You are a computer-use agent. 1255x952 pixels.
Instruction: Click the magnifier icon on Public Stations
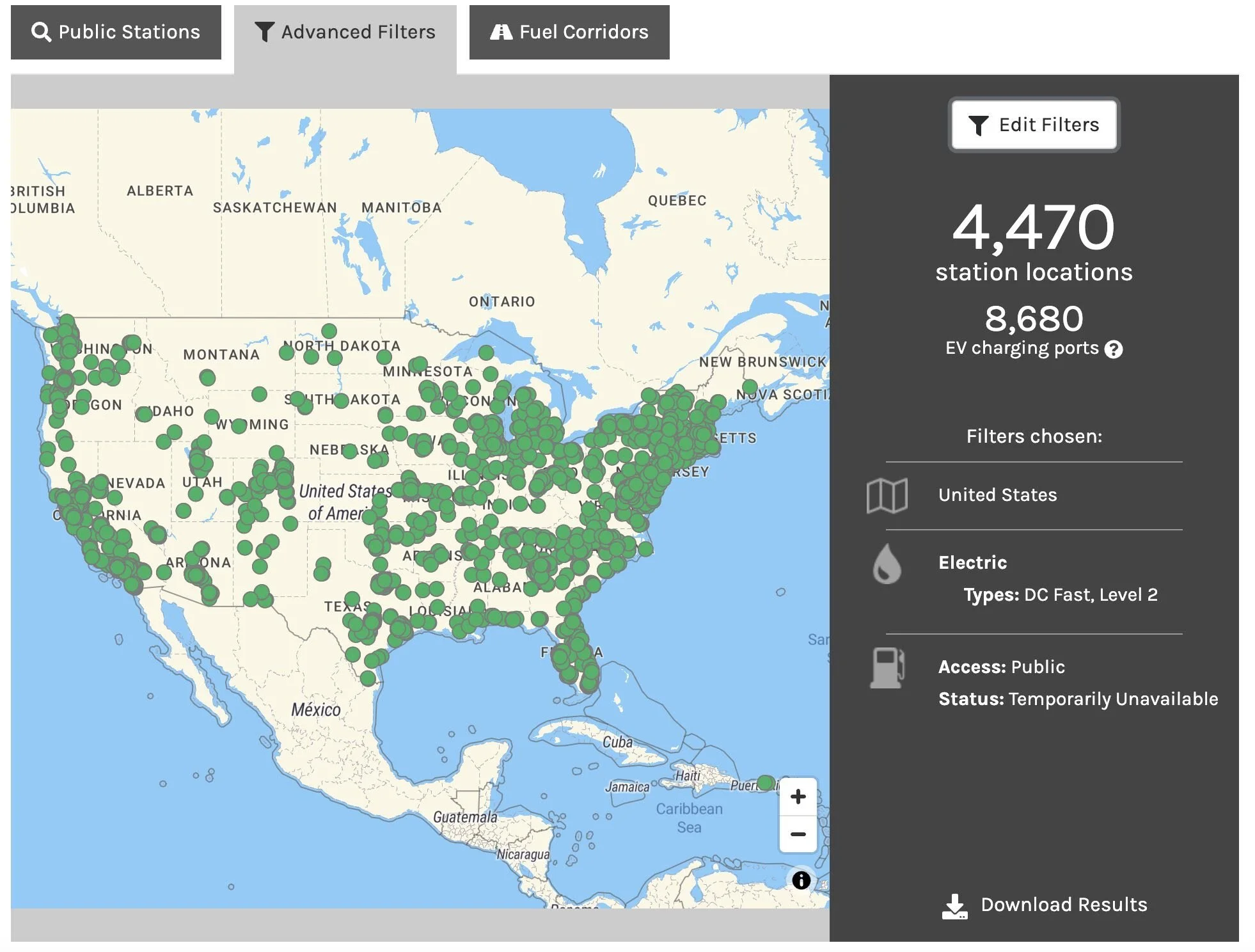click(41, 32)
